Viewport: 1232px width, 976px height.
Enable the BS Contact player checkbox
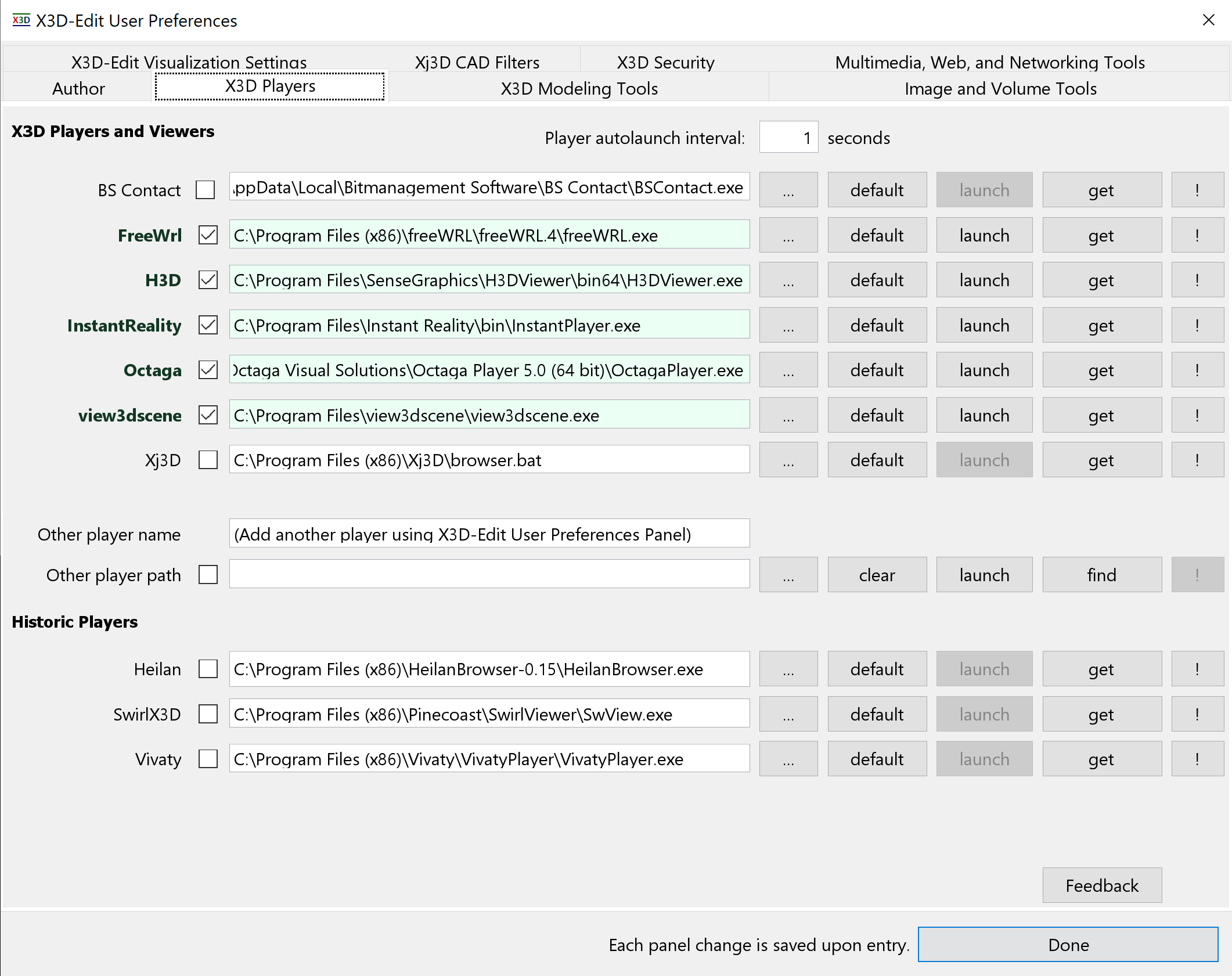(206, 190)
